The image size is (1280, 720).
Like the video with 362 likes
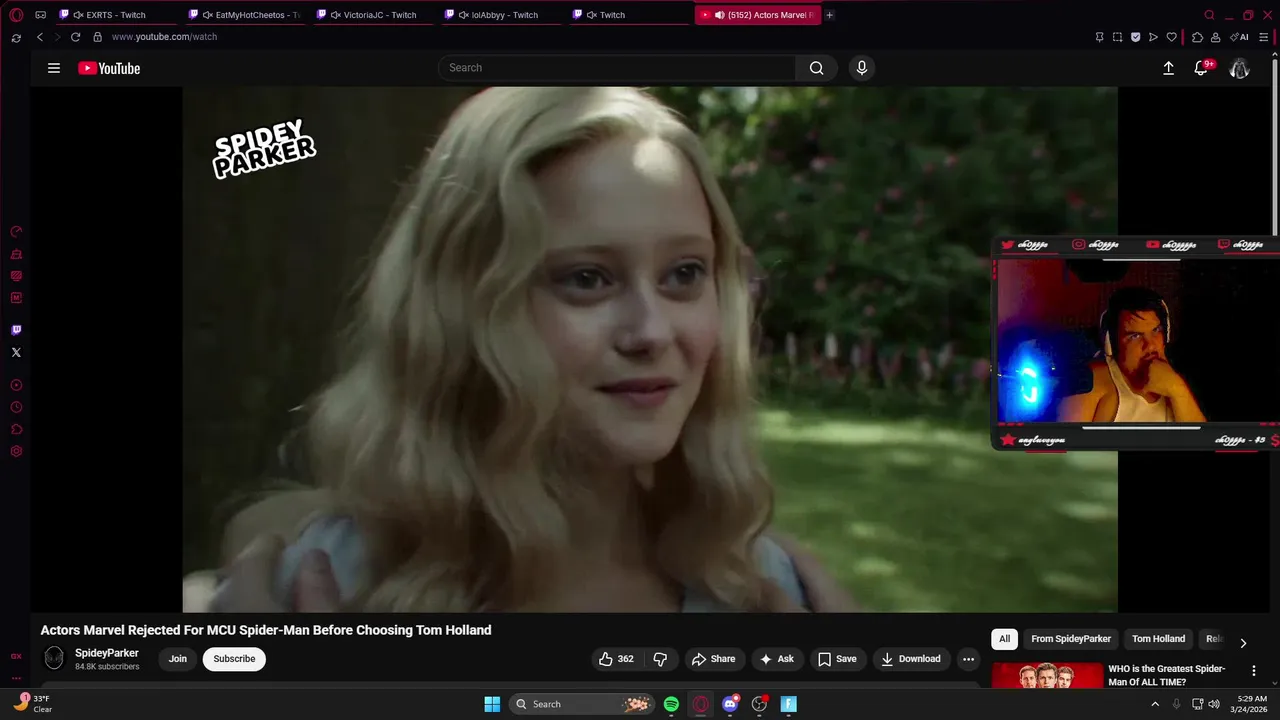[x=616, y=659]
